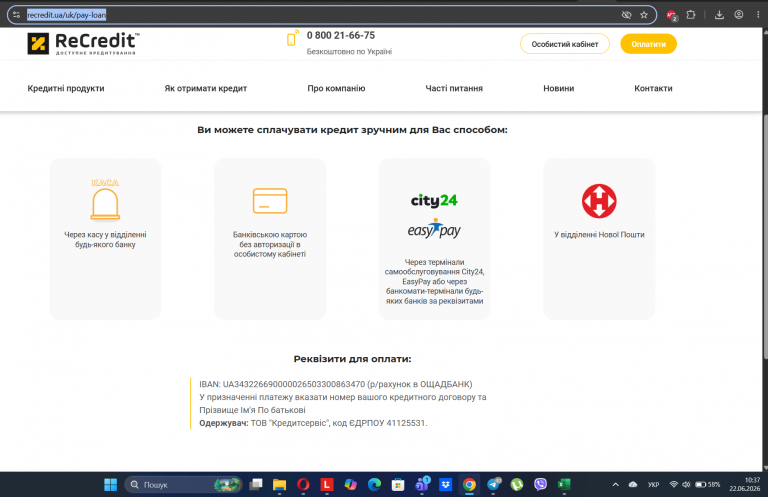This screenshot has width=768, height=497.
Task: Click the city24 logo
Action: click(434, 200)
